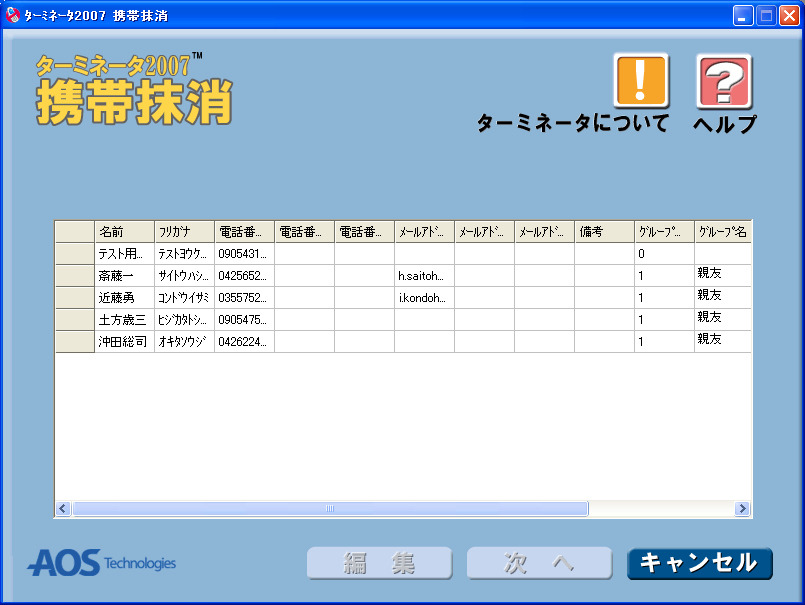Click the グループ名 column header
The height and width of the screenshot is (605, 805).
tap(723, 232)
